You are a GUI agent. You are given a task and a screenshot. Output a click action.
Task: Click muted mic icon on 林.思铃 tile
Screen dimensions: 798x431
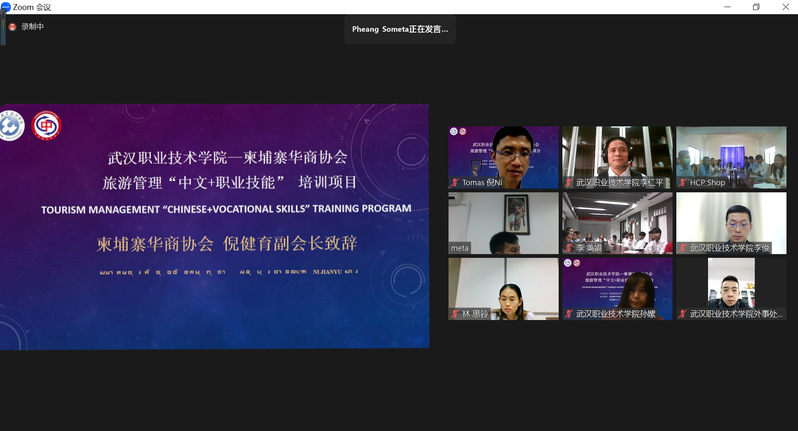[x=456, y=314]
